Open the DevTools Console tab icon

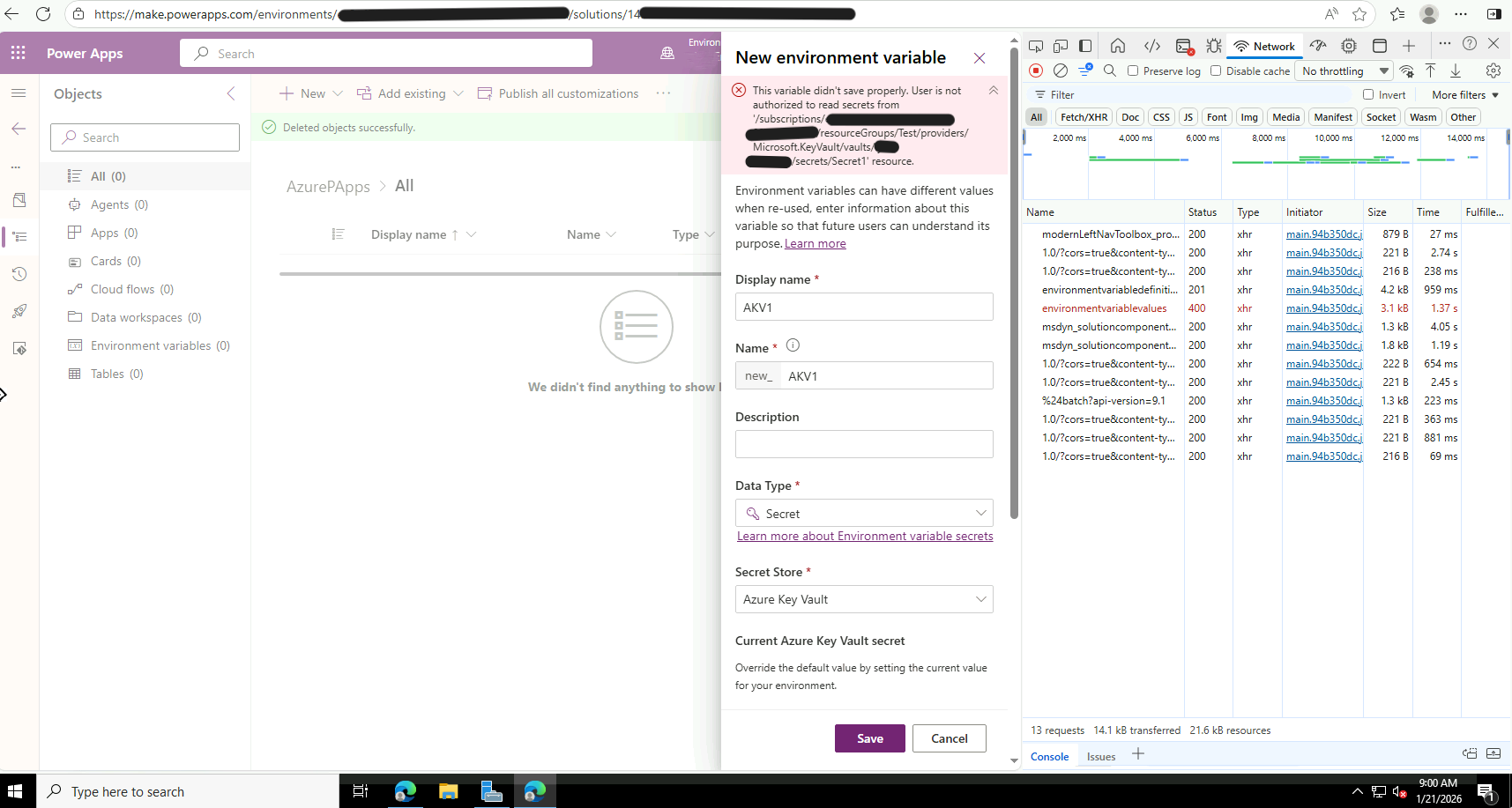(1184, 46)
